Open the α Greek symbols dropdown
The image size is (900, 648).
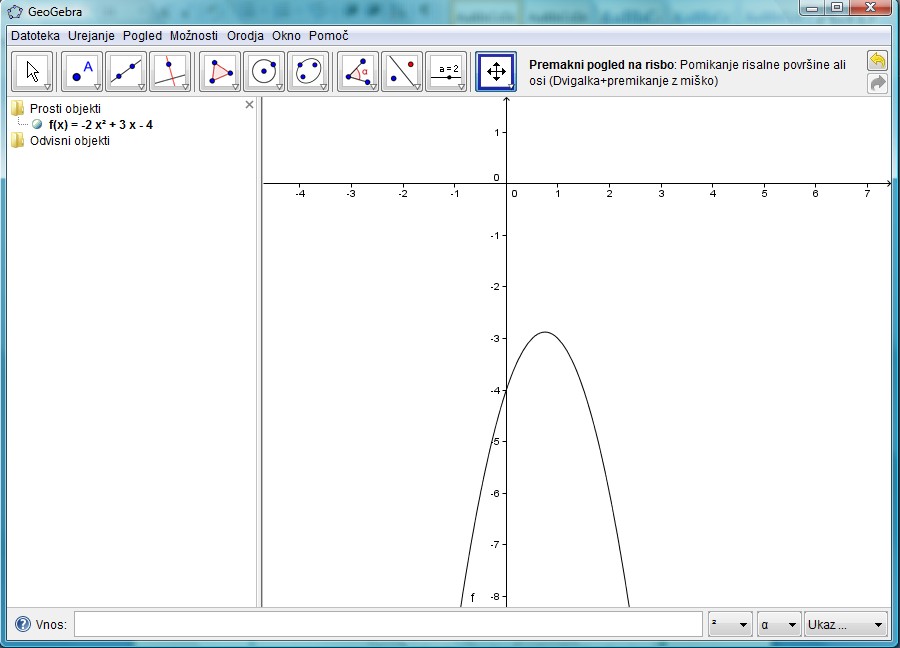779,625
